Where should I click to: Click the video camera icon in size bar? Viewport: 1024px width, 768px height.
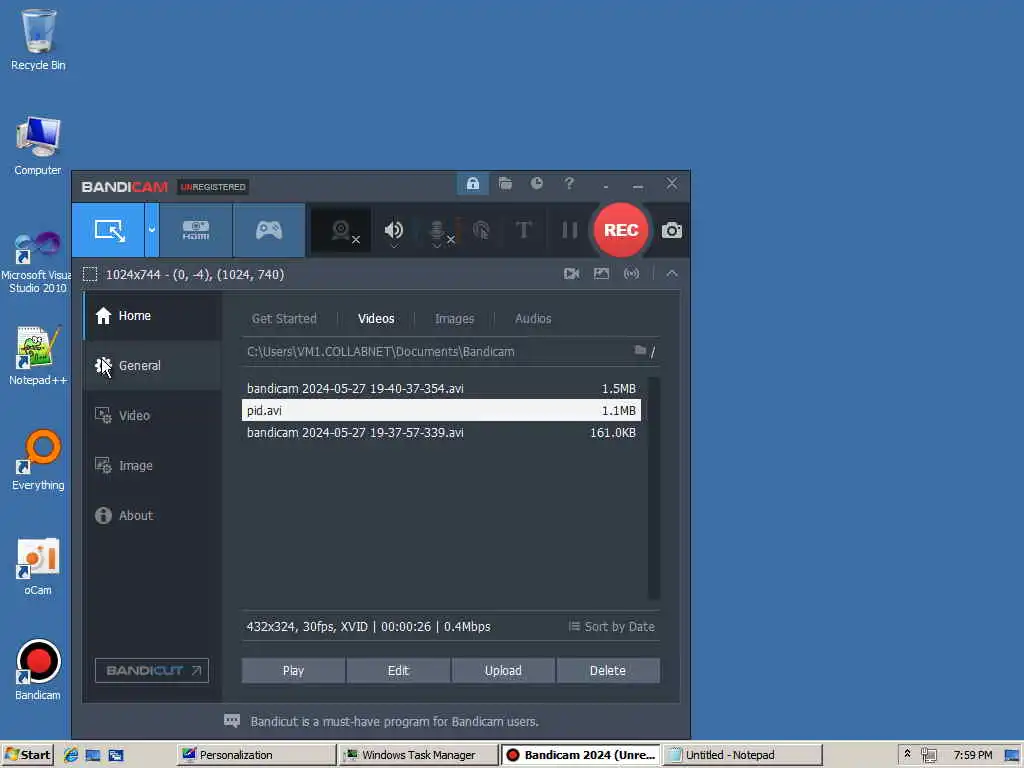pos(571,274)
